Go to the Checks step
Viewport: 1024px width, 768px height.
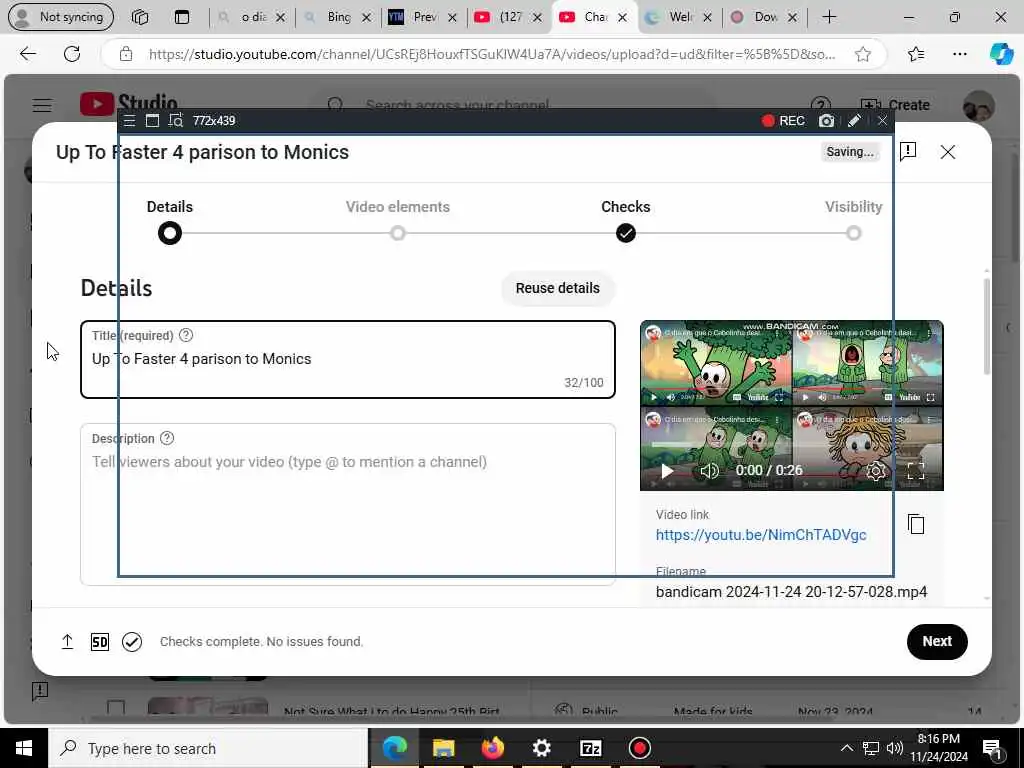coord(626,221)
